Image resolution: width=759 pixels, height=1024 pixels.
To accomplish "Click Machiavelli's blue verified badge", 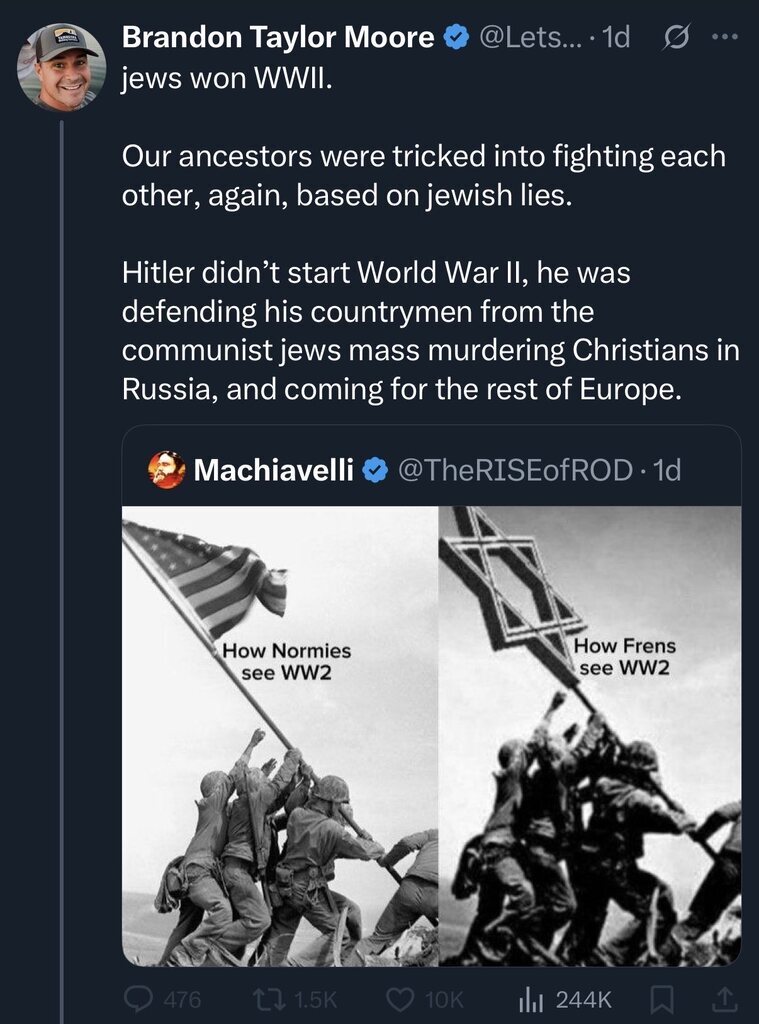I will tap(375, 469).
